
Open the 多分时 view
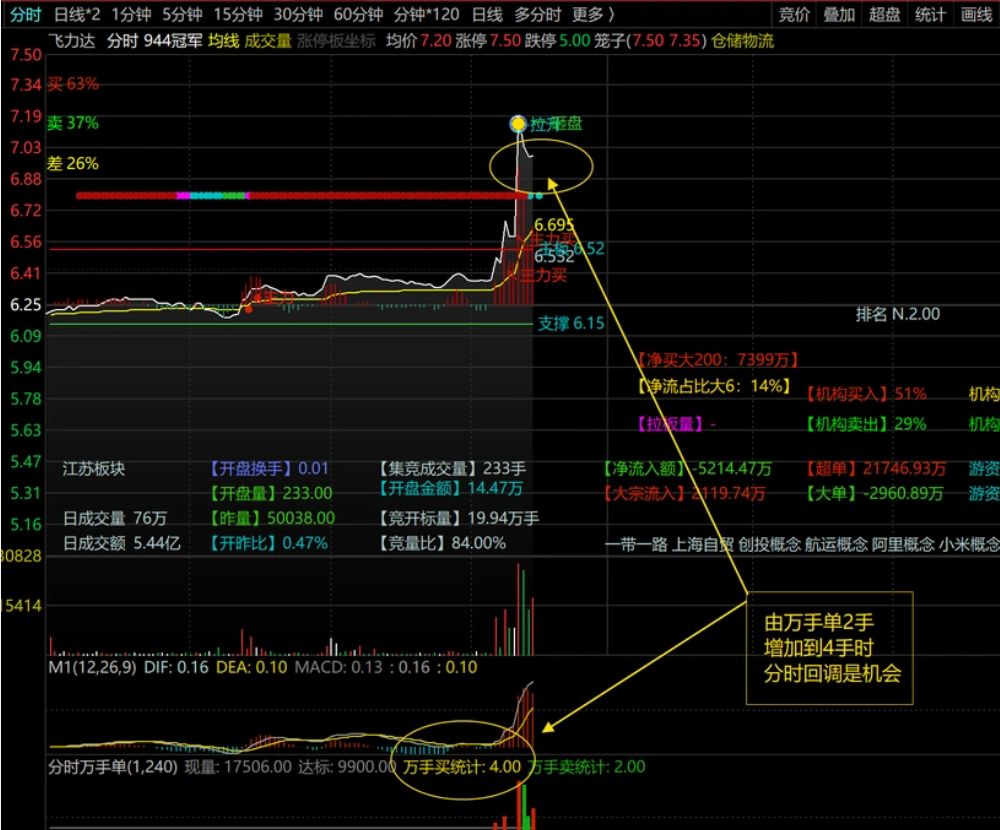537,14
